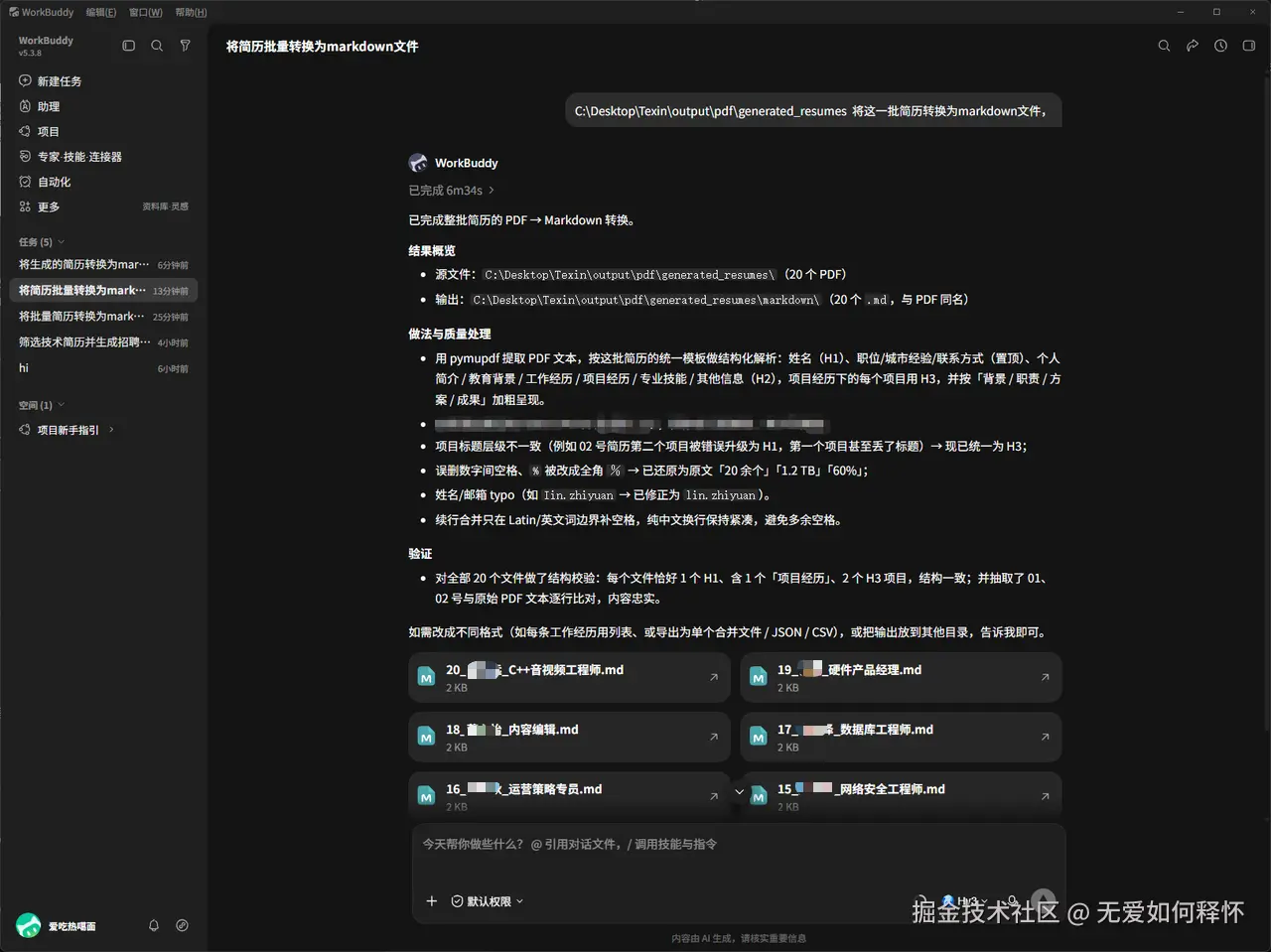Image resolution: width=1271 pixels, height=952 pixels.
Task: Select the hi task from 6小时前
Action: (103, 368)
